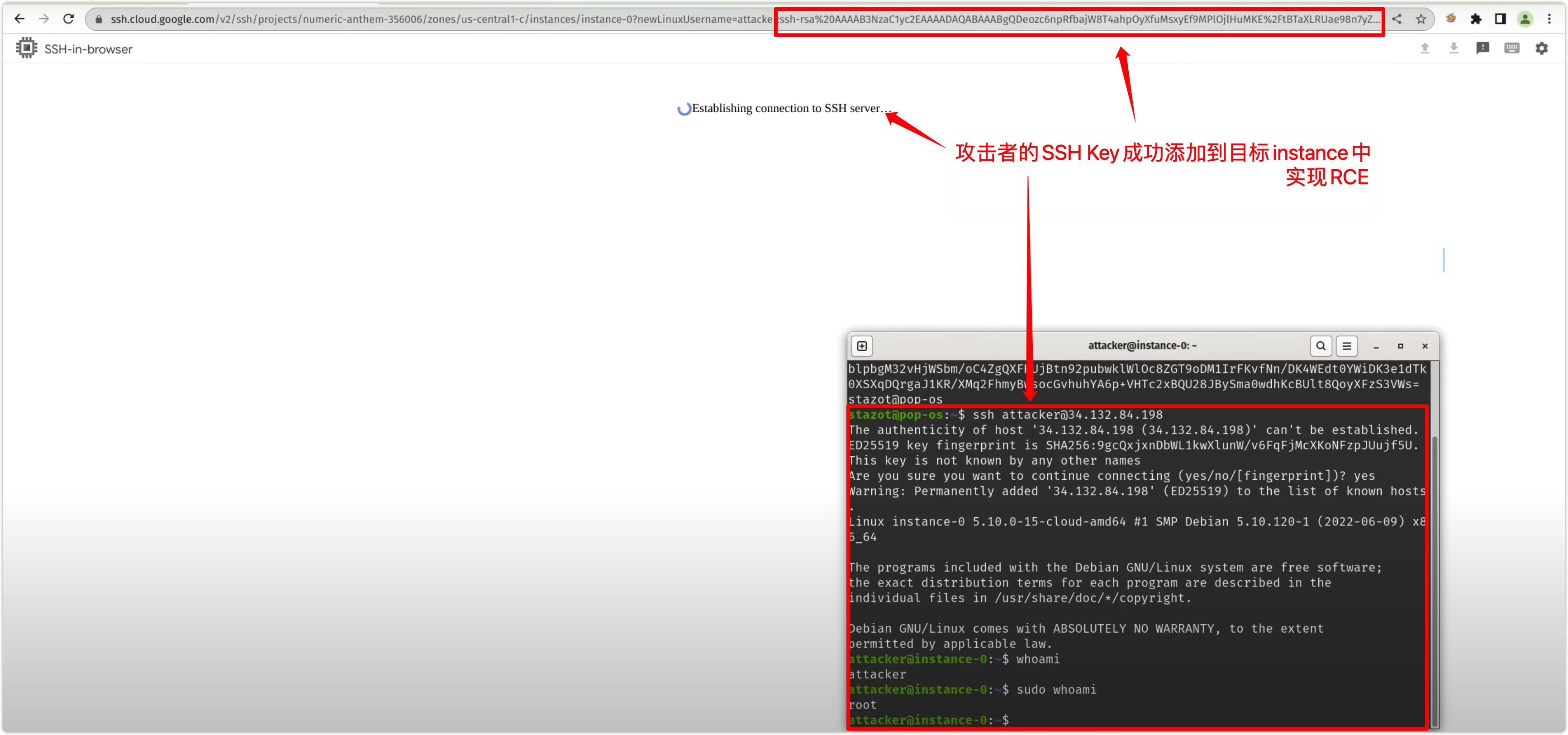The image size is (1568, 735).
Task: Open the Extensions puzzle-piece menu
Action: (x=1475, y=19)
